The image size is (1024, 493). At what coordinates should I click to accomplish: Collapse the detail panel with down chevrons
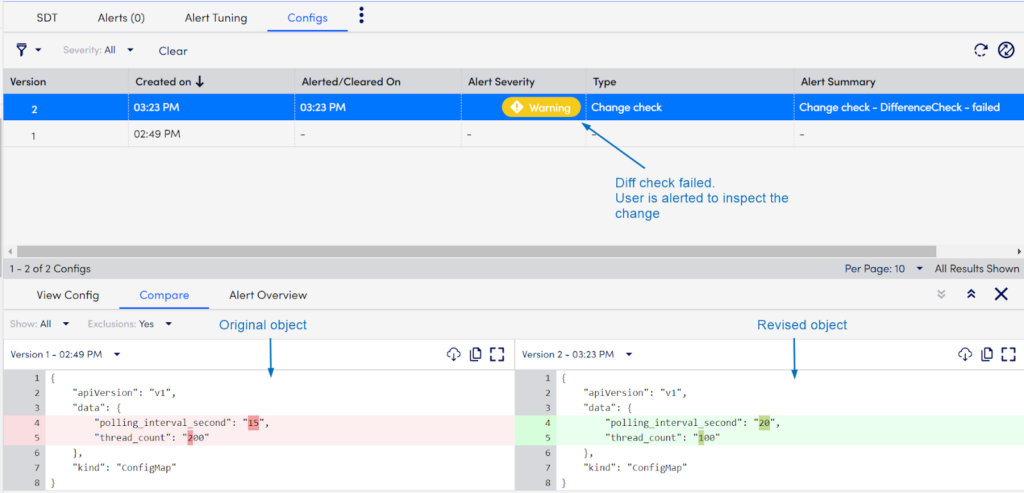click(941, 294)
